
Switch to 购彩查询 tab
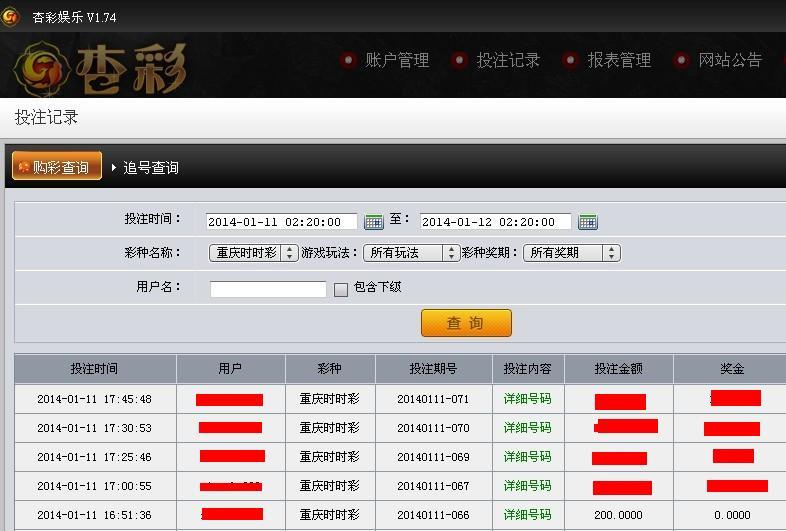tap(57, 166)
